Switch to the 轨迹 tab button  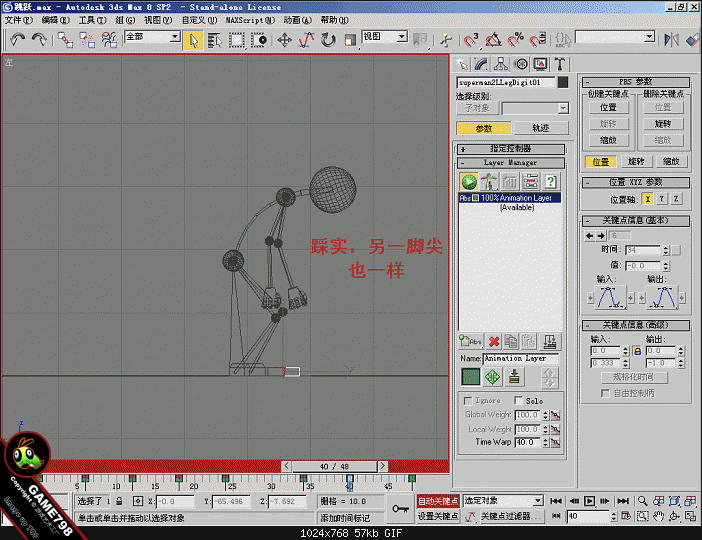coord(541,128)
